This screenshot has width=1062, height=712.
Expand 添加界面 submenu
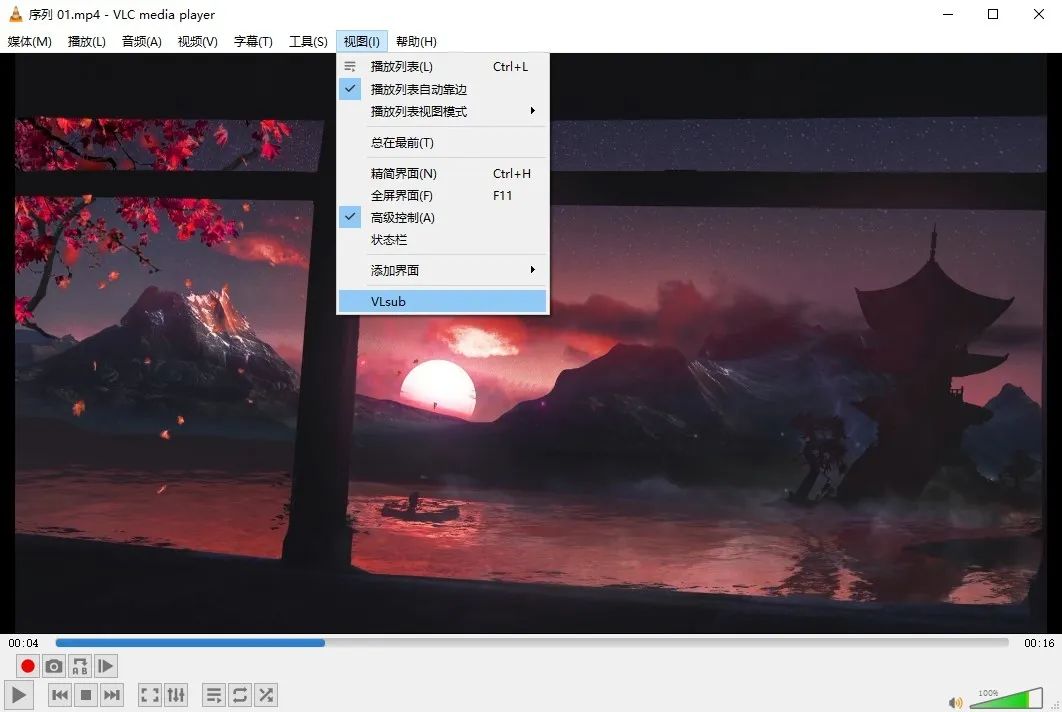click(442, 270)
